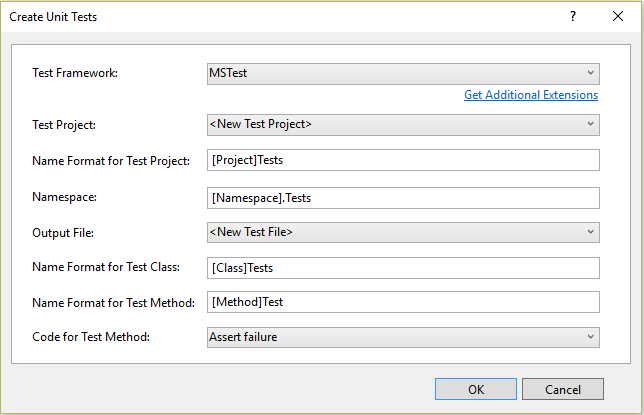Click the Create Unit Tests title bar text
The image size is (644, 415).
(x=54, y=17)
